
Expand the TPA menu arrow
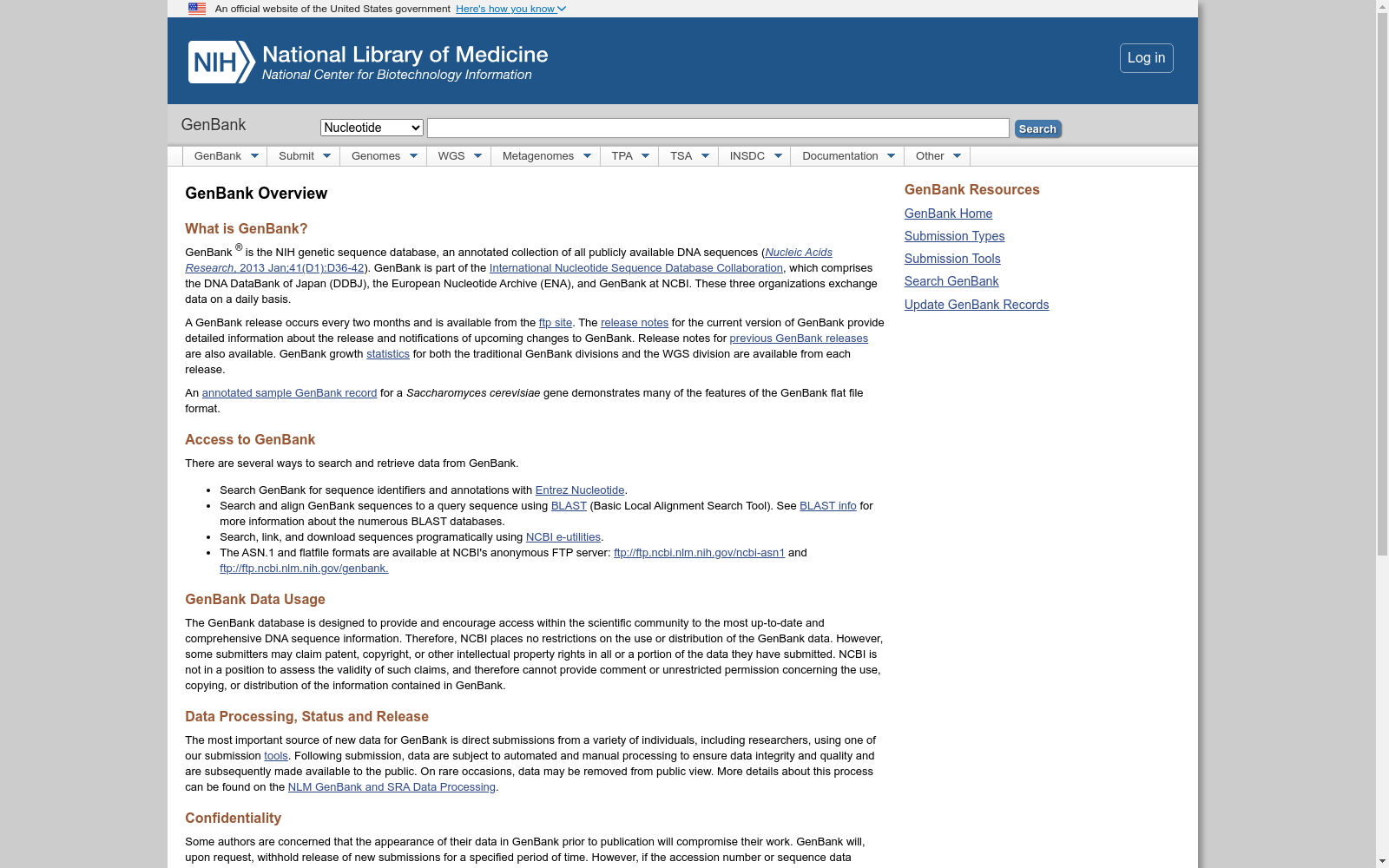point(645,156)
